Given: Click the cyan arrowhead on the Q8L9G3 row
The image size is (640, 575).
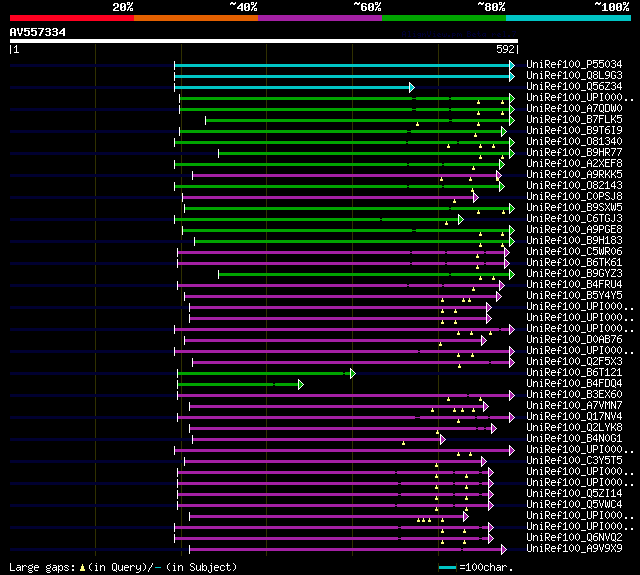Looking at the screenshot, I should [x=512, y=76].
